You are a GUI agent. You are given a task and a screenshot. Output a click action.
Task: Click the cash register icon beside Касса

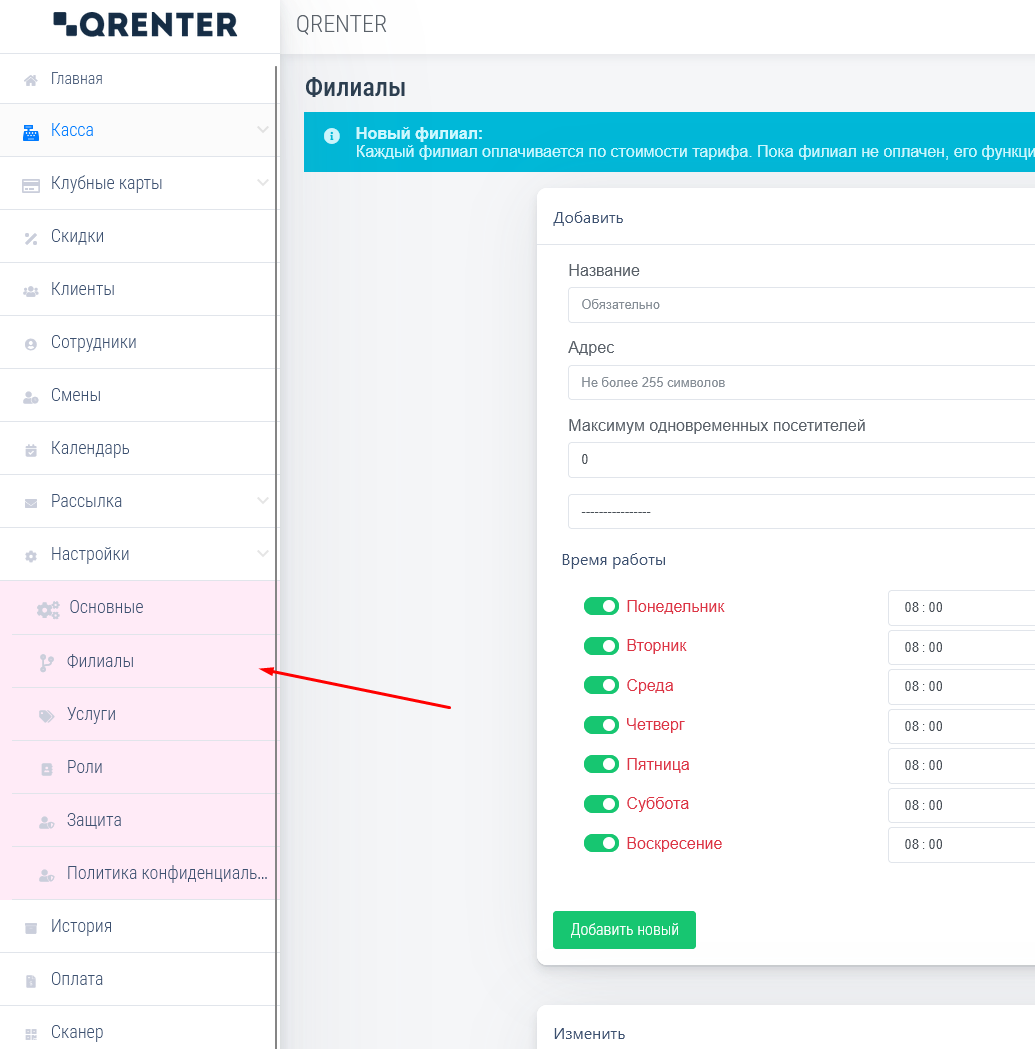(x=31, y=131)
